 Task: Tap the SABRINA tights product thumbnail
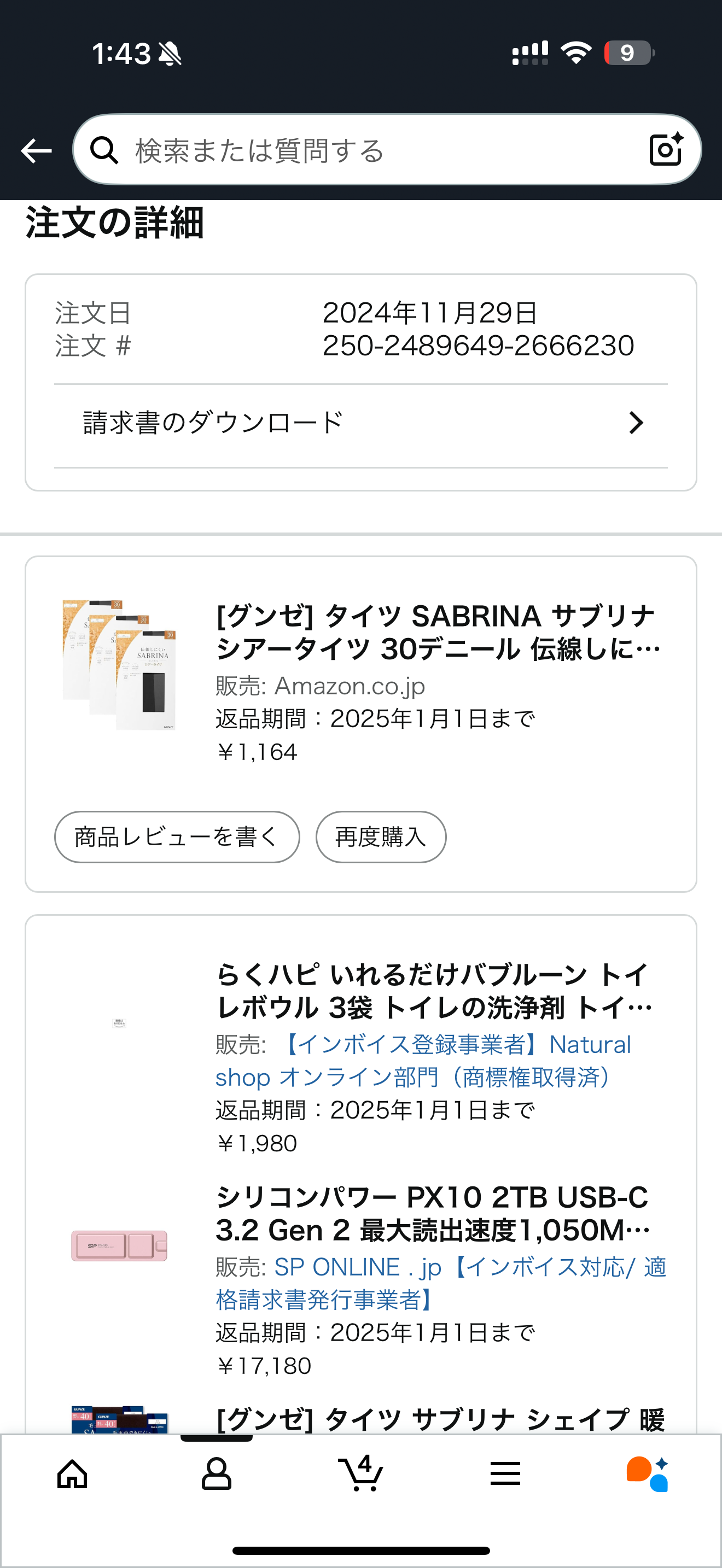click(x=119, y=664)
